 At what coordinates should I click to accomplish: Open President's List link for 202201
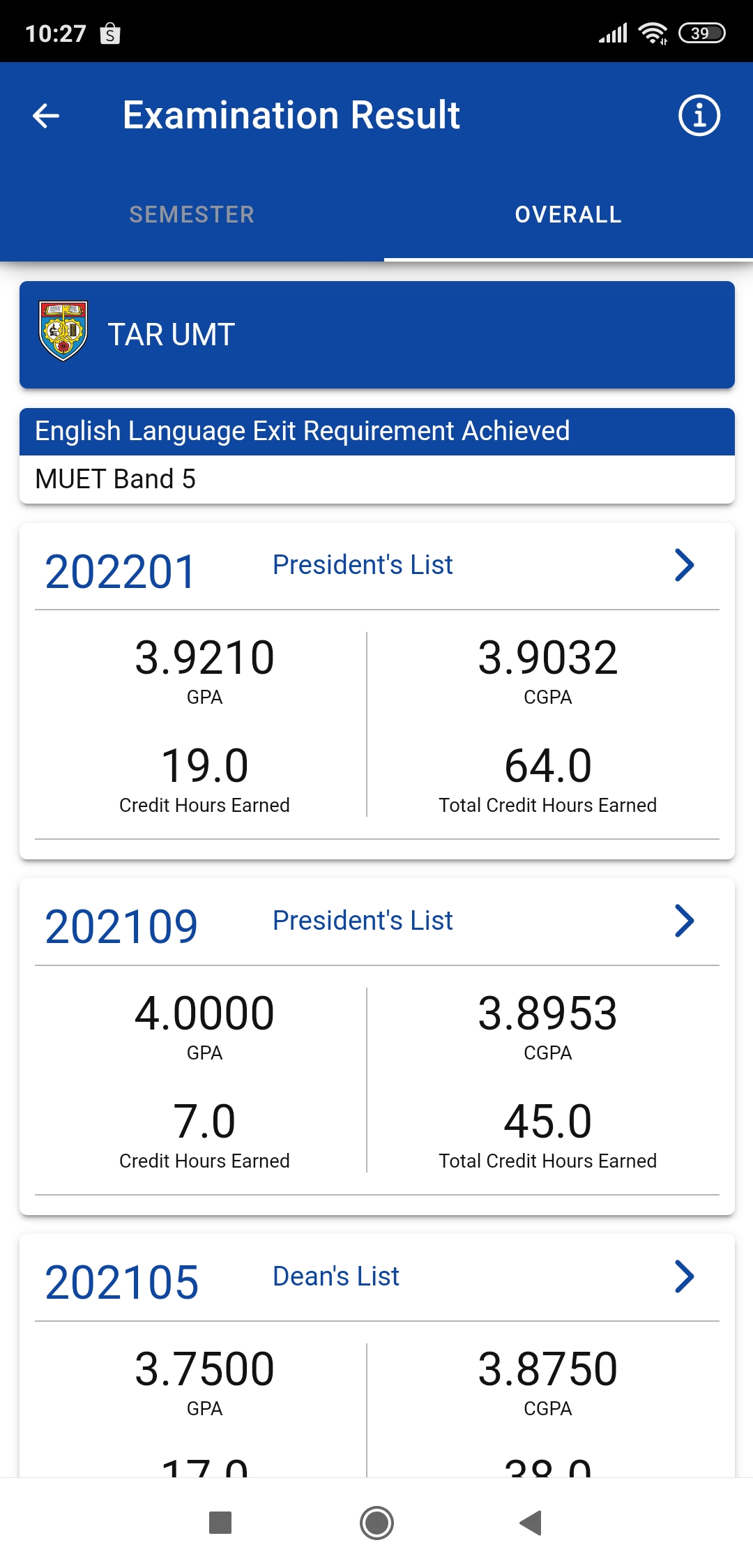click(363, 565)
